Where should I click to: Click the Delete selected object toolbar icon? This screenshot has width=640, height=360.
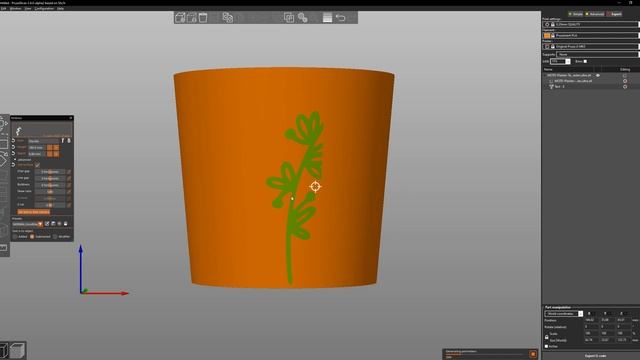[x=191, y=17]
